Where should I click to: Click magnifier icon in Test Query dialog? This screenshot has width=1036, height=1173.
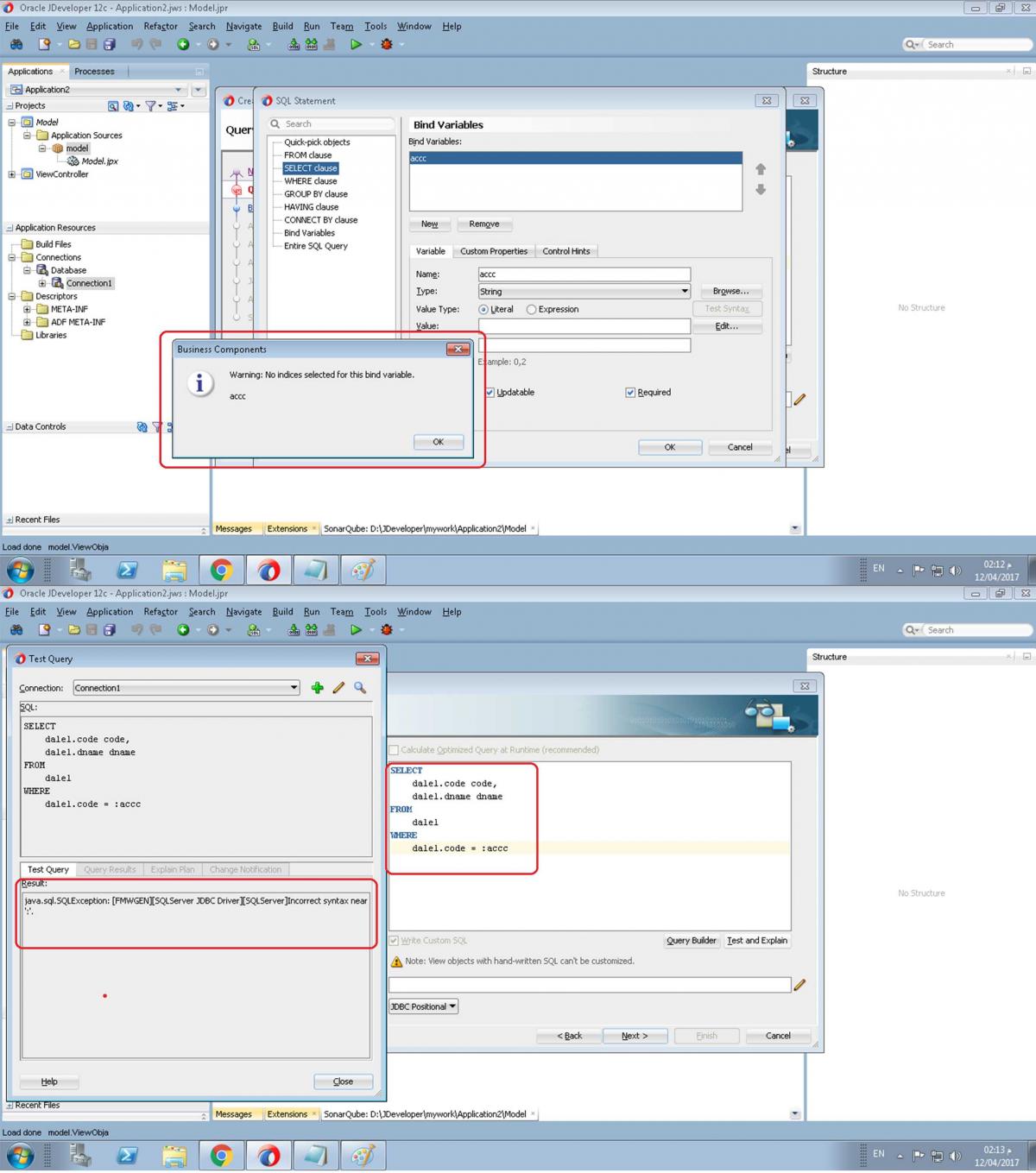point(360,688)
